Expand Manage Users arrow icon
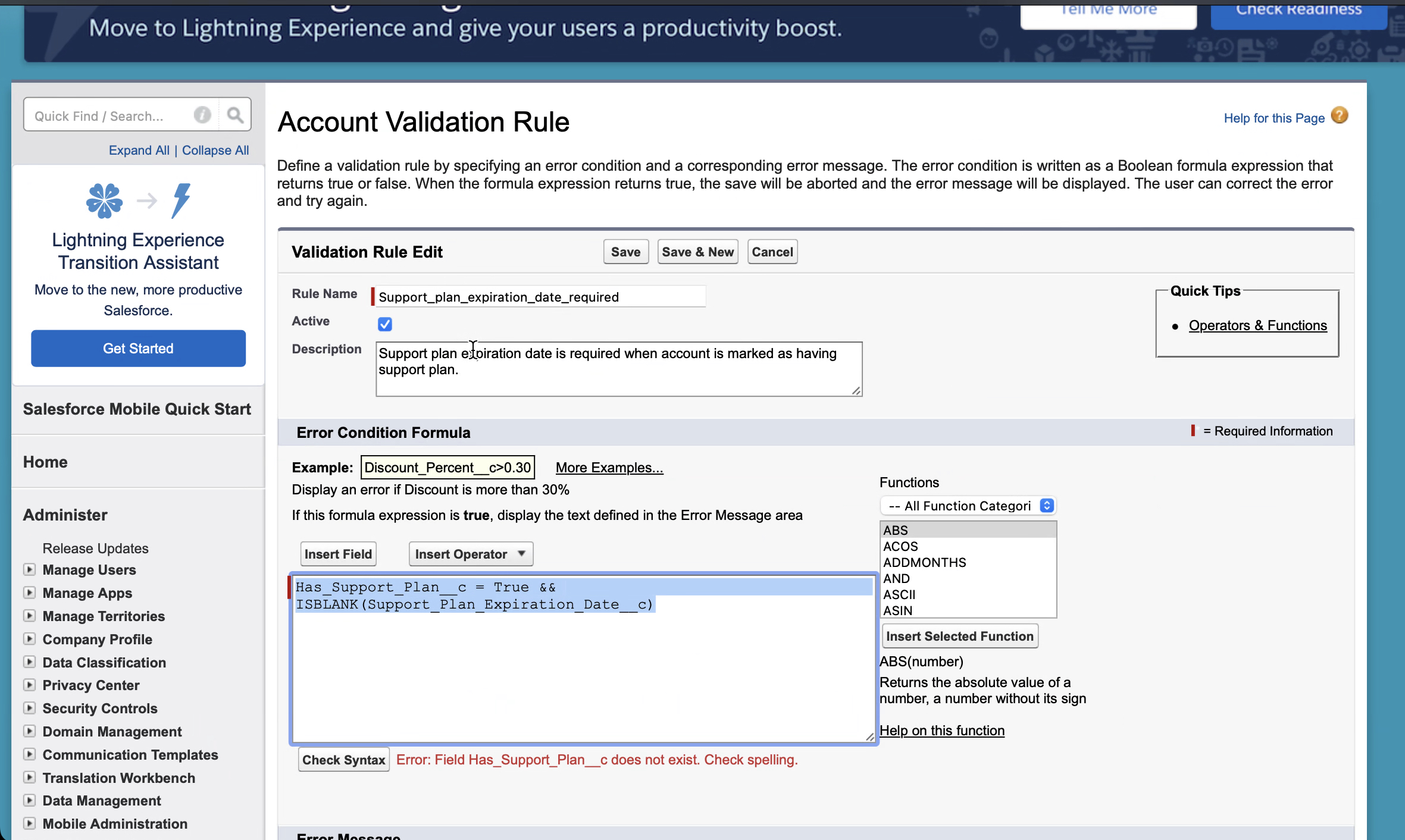This screenshot has height=840, width=1405. coord(29,569)
